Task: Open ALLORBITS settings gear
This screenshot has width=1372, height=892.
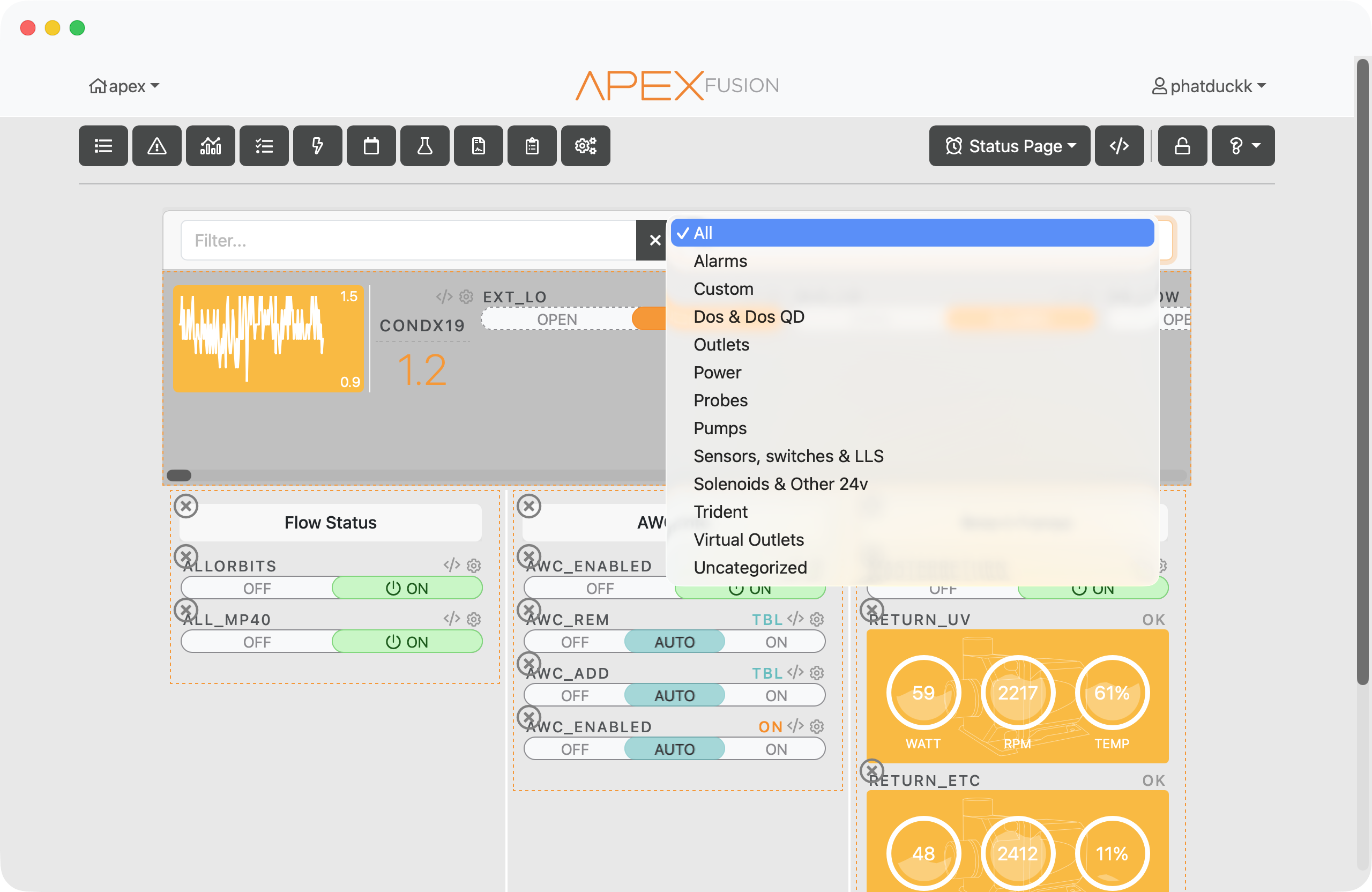Action: [x=474, y=566]
